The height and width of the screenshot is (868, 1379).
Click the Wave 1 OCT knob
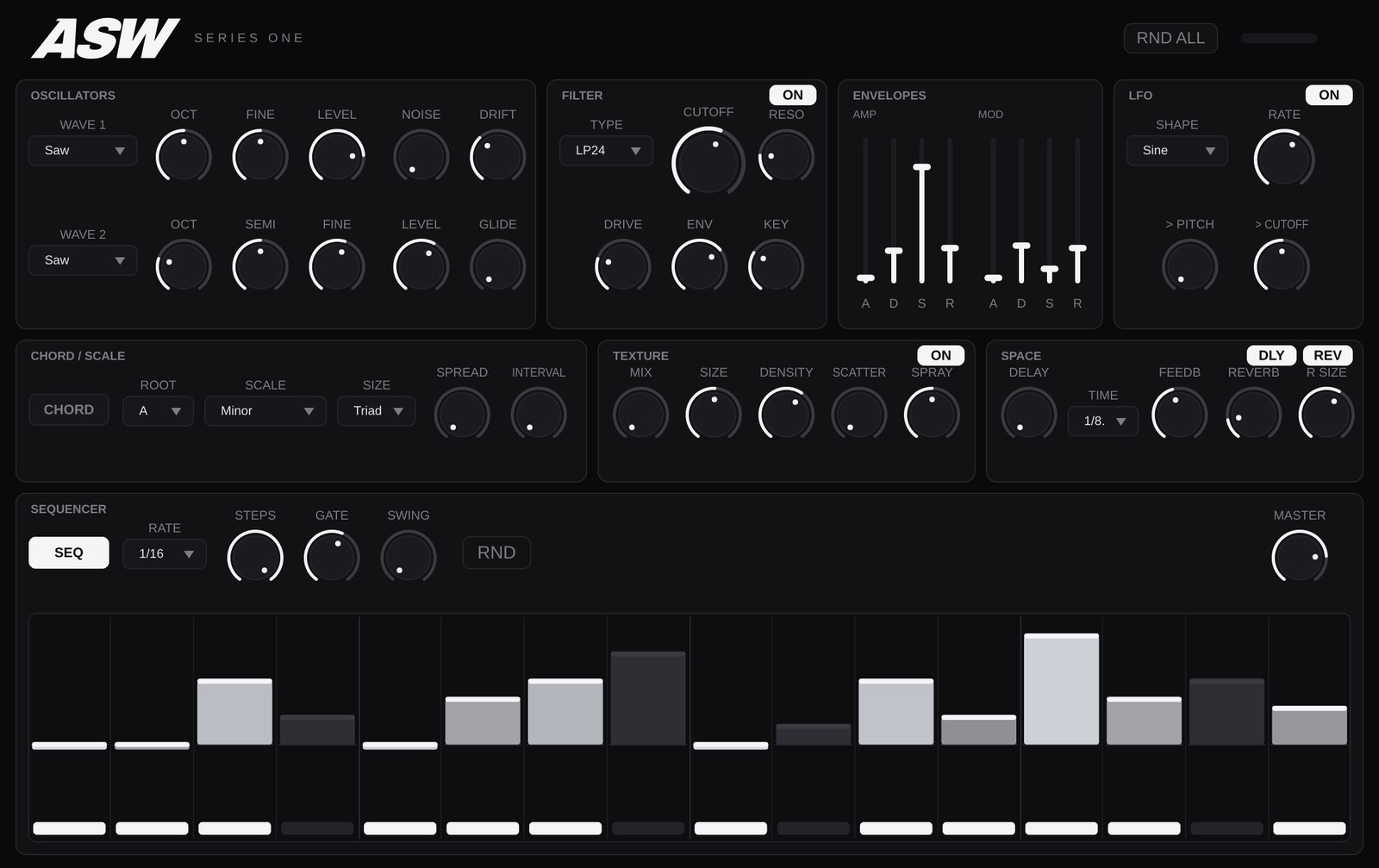tap(184, 157)
